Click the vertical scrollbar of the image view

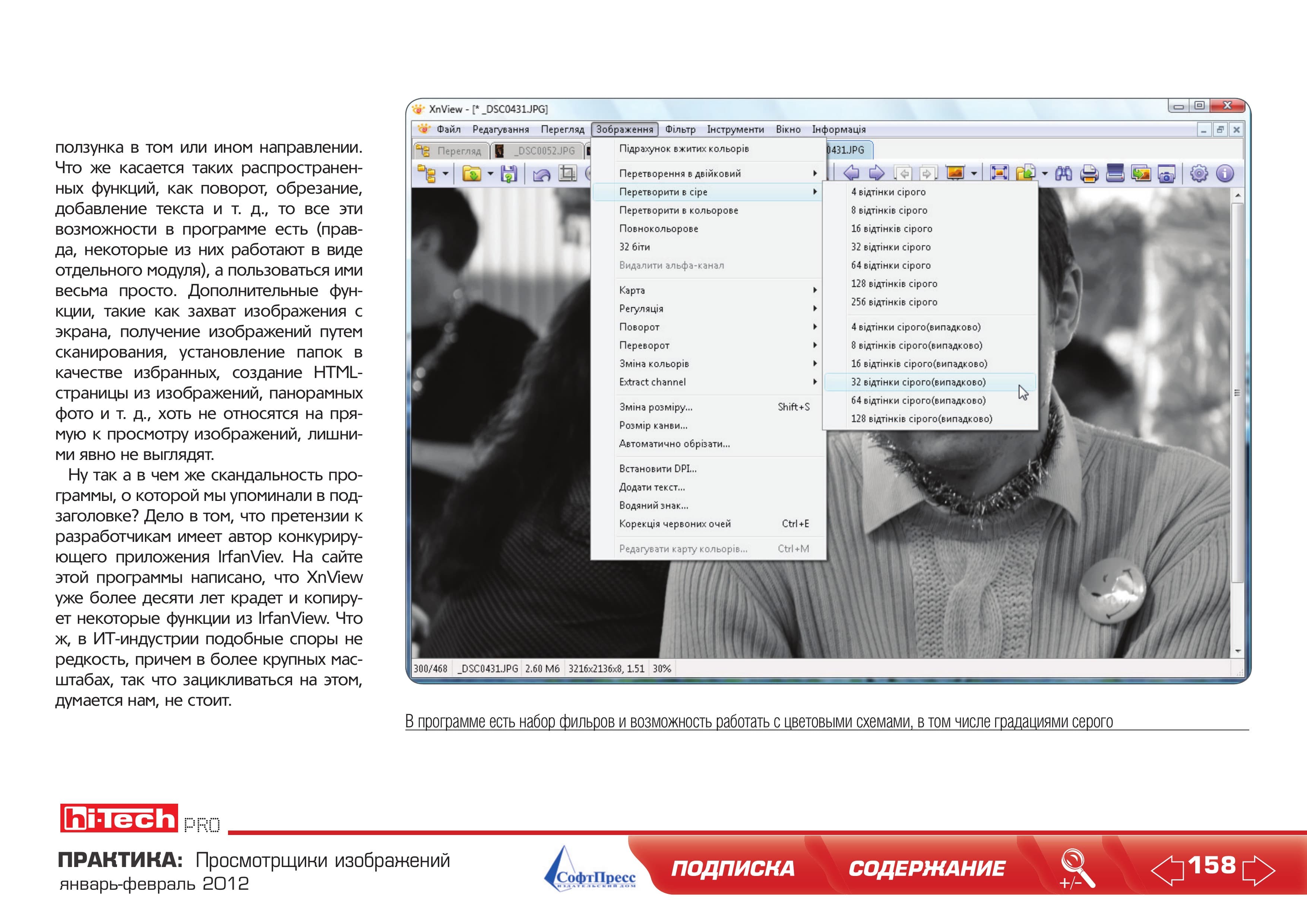[1238, 423]
